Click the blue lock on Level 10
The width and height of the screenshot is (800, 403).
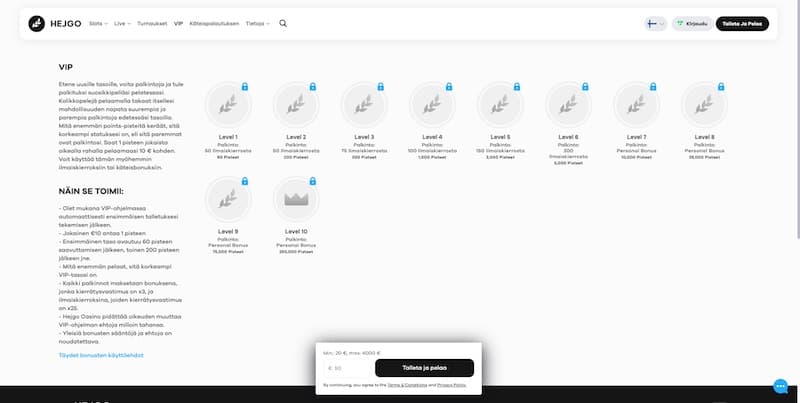[313, 181]
